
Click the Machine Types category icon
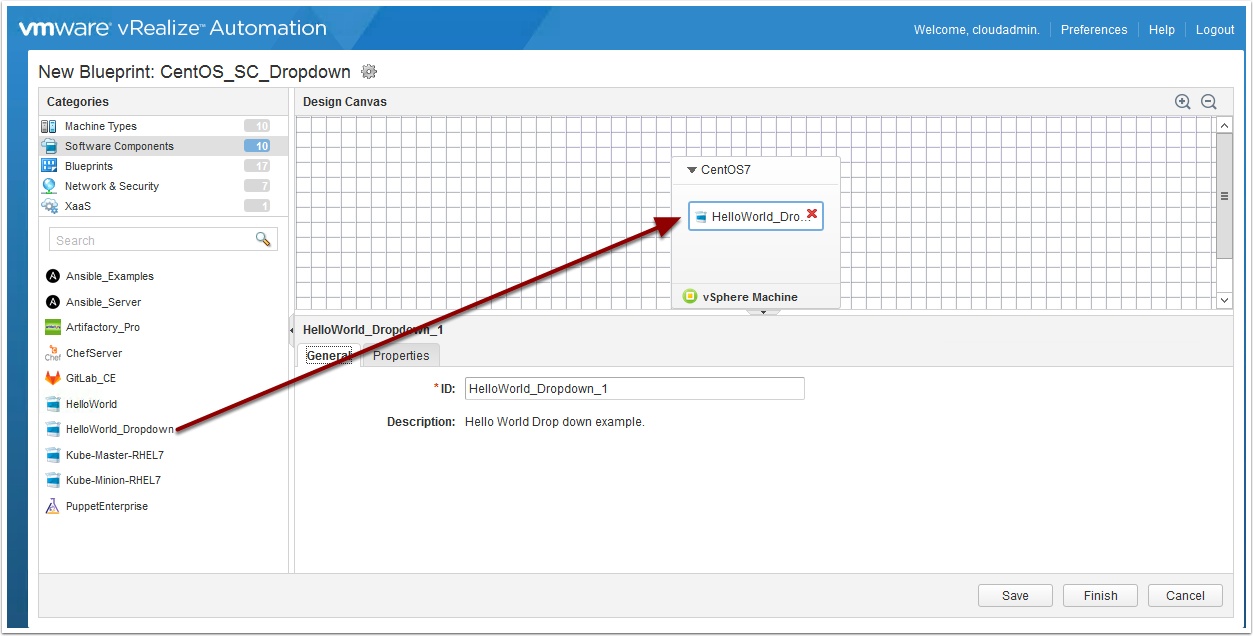(x=49, y=126)
